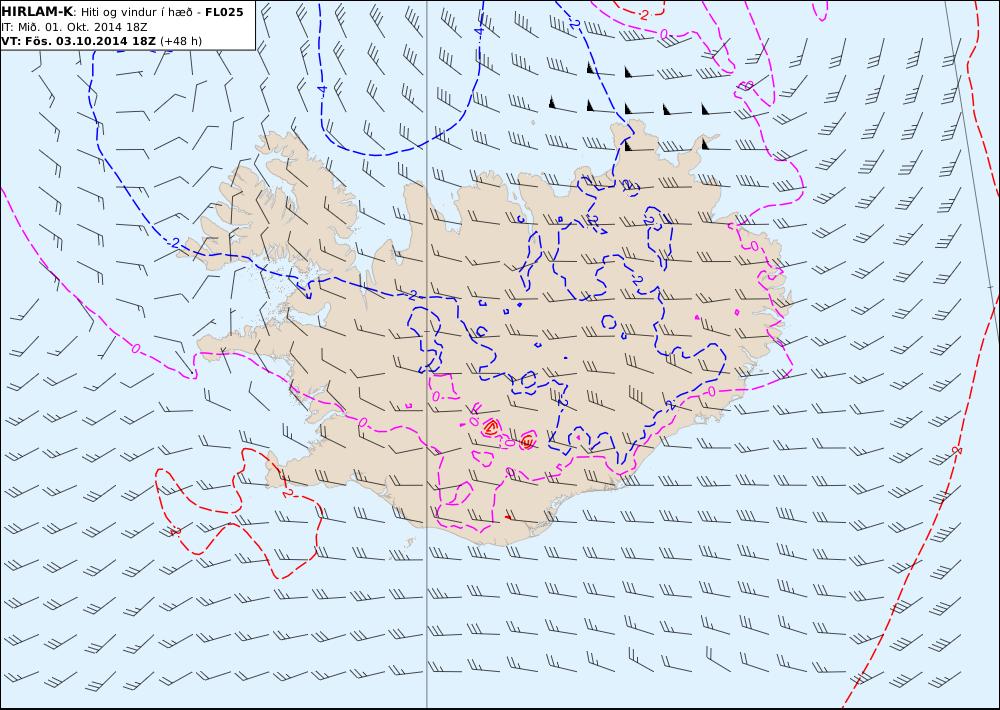Click the '(+48 h)' forecast offset text
This screenshot has width=1000, height=710.
pos(180,41)
